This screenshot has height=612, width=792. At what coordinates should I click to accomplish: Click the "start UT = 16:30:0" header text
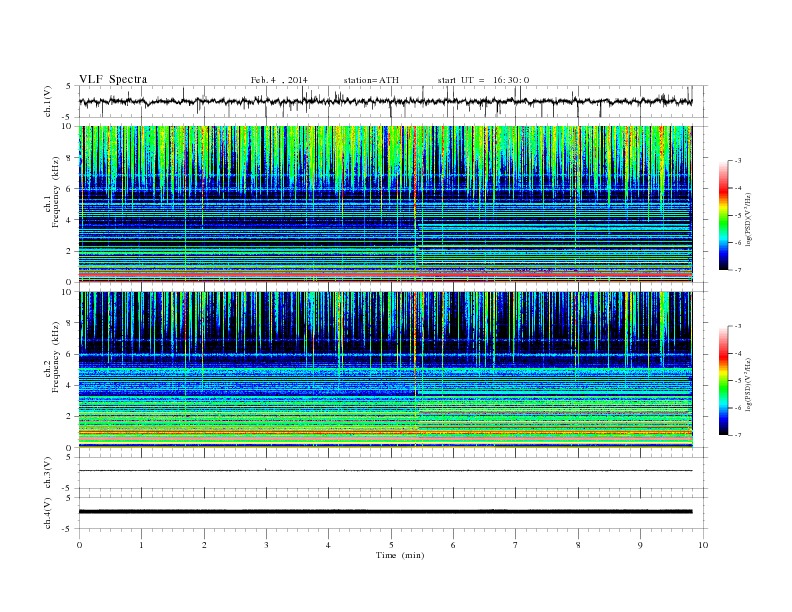tap(483, 80)
